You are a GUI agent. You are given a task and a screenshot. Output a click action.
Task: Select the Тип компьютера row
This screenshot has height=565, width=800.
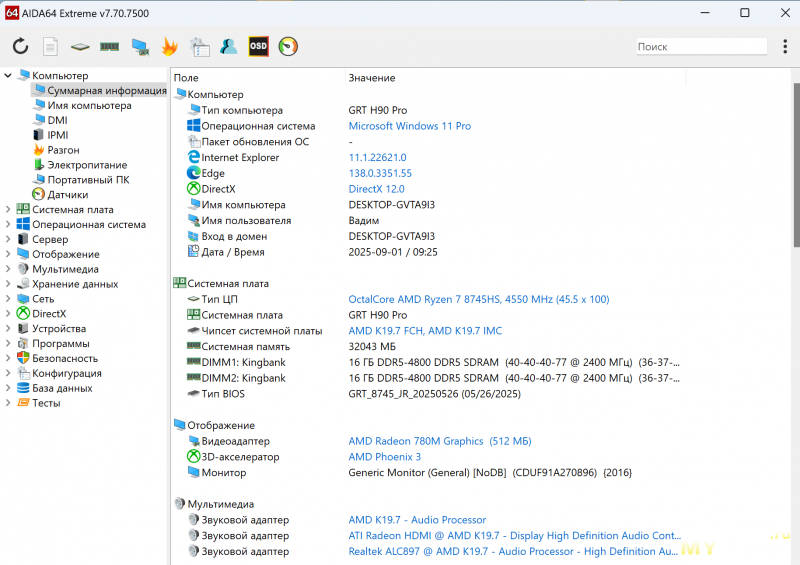[429, 110]
